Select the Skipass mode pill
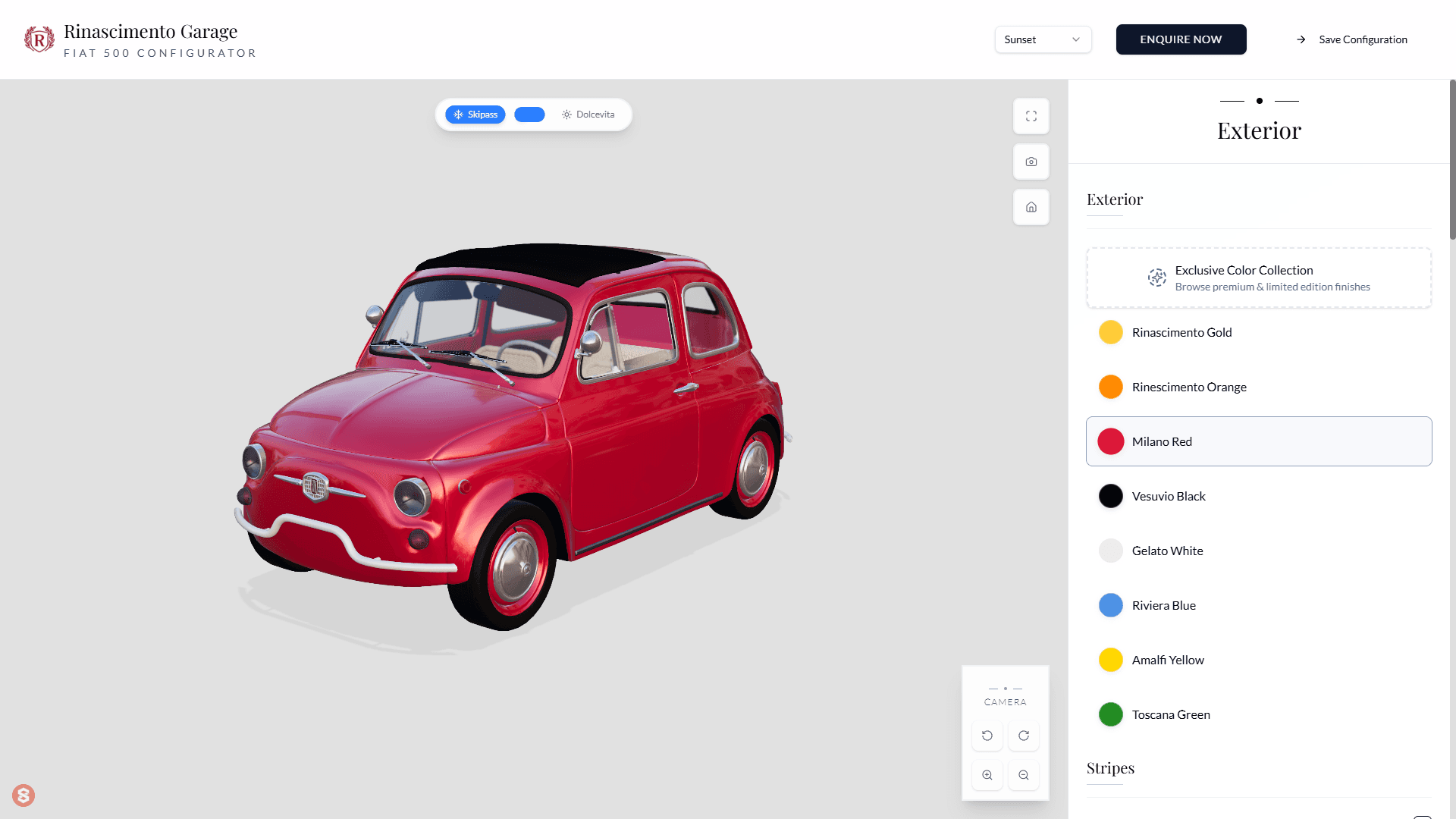 [x=475, y=115]
